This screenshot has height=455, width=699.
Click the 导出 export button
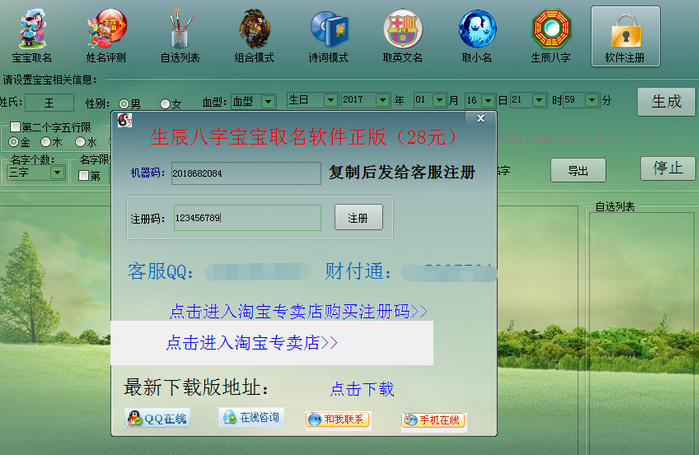578,170
